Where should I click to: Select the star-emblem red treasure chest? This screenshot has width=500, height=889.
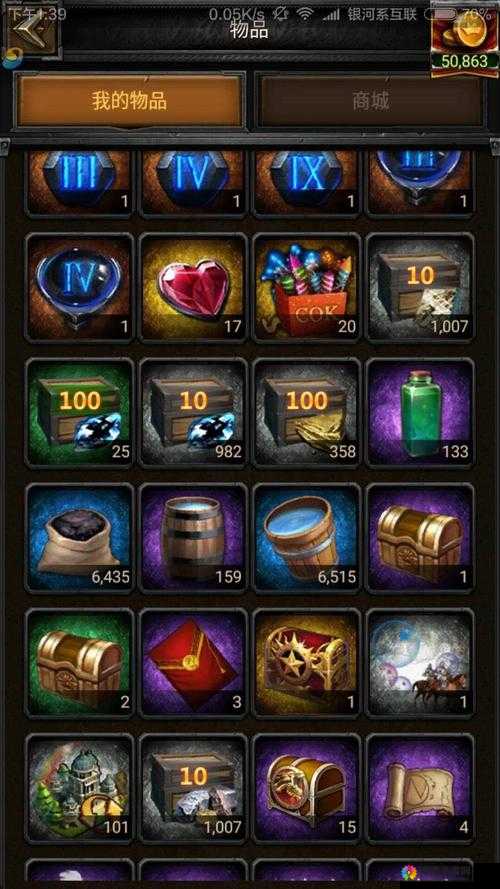307,662
